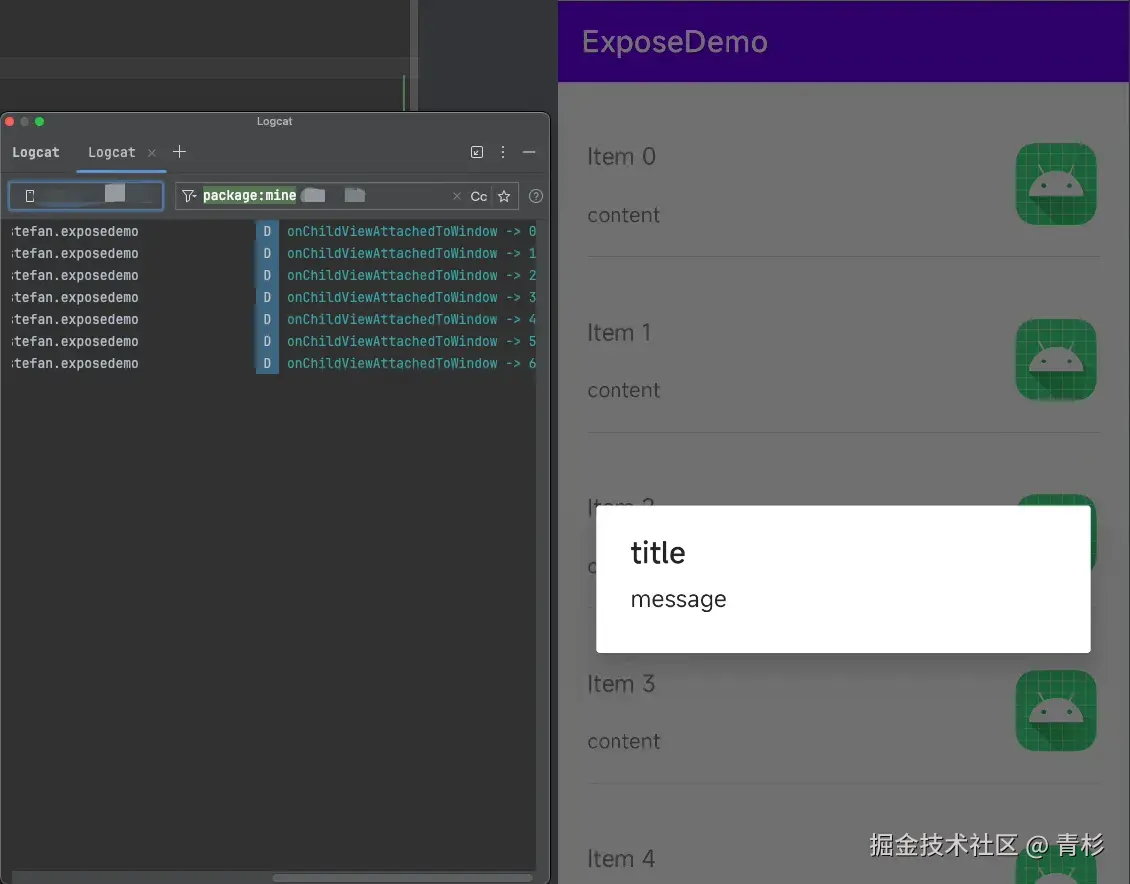
Task: Open a new Logcat tab with plus
Action: pyautogui.click(x=179, y=152)
